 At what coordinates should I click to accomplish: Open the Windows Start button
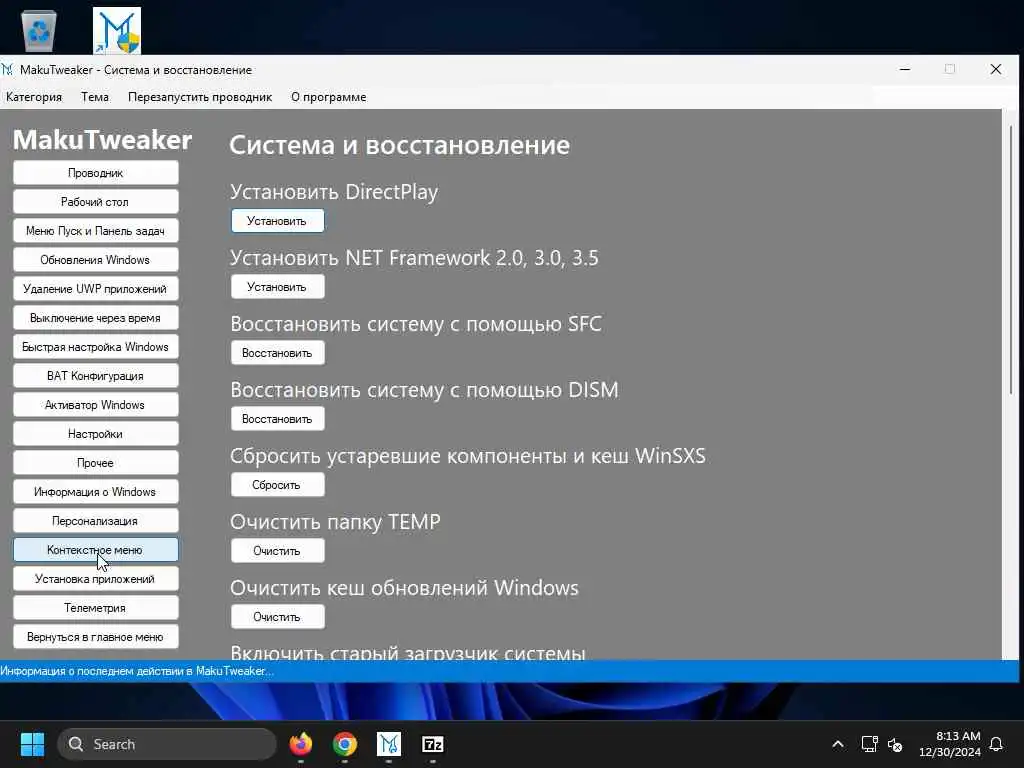click(32, 744)
